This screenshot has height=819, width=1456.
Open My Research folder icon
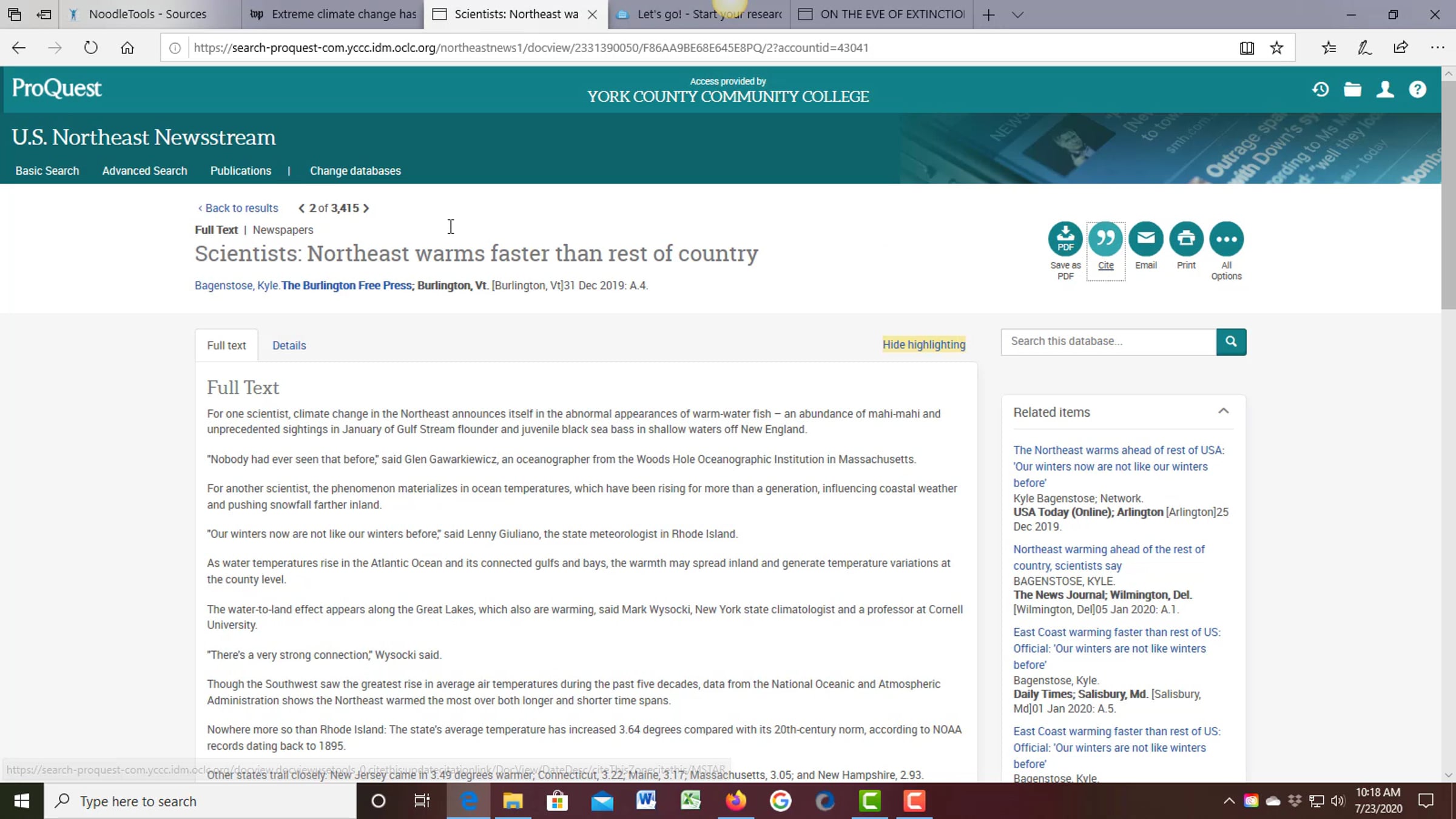(x=1352, y=90)
